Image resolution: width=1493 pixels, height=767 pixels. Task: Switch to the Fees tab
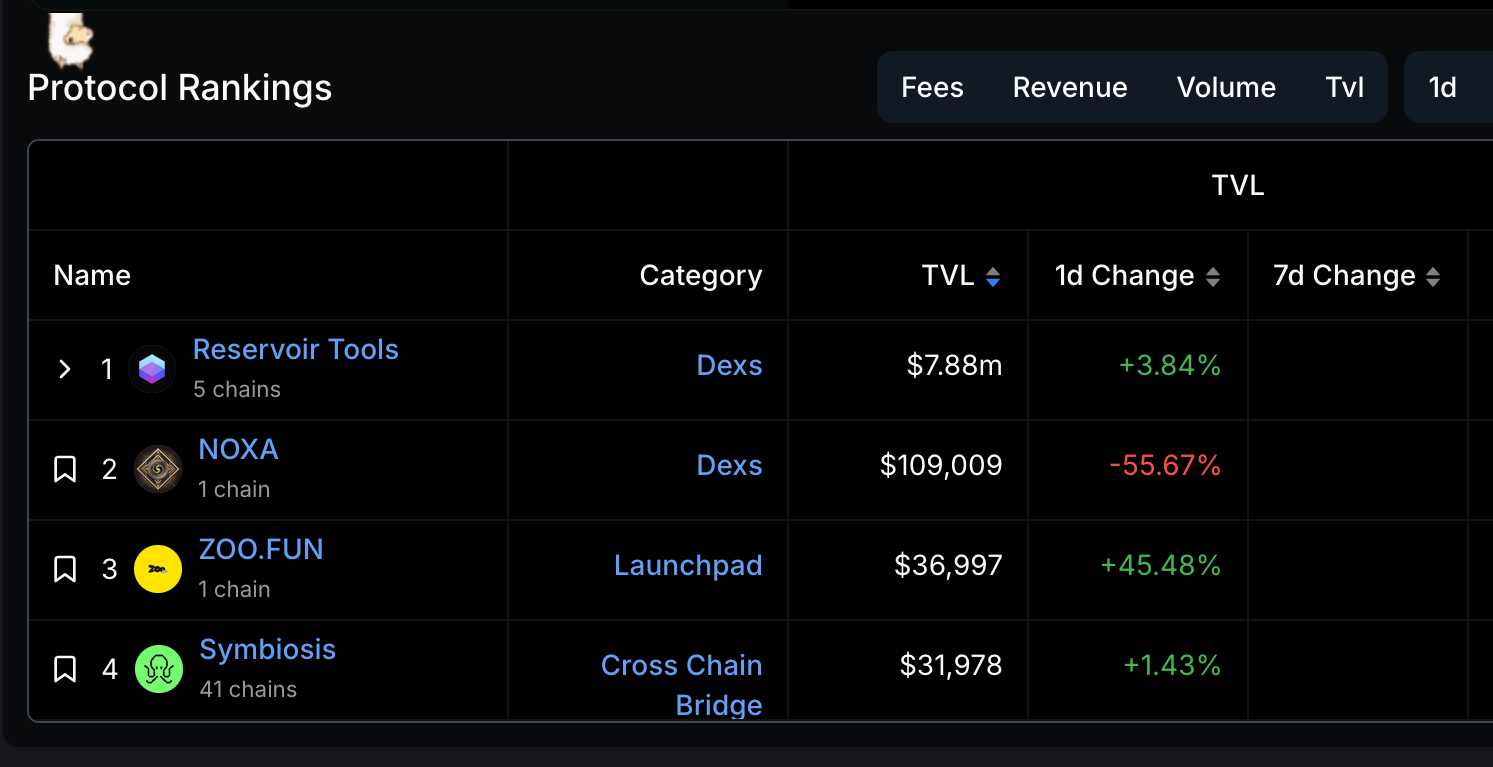coord(932,88)
